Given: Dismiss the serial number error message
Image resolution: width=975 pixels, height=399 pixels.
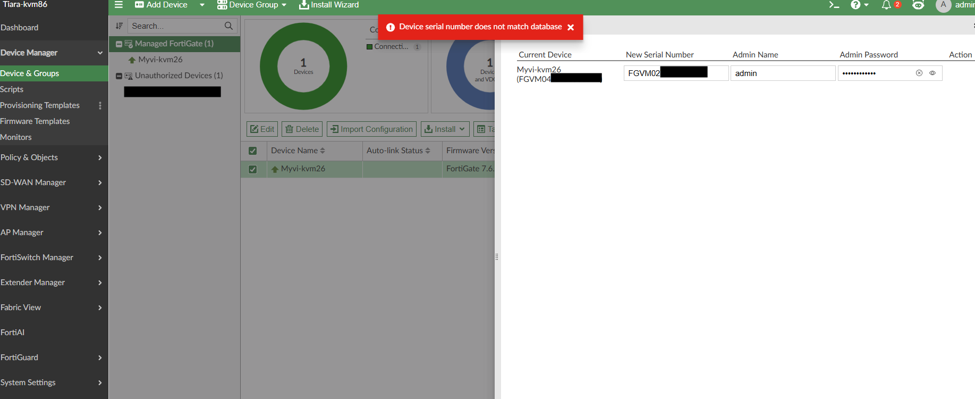Looking at the screenshot, I should point(570,27).
